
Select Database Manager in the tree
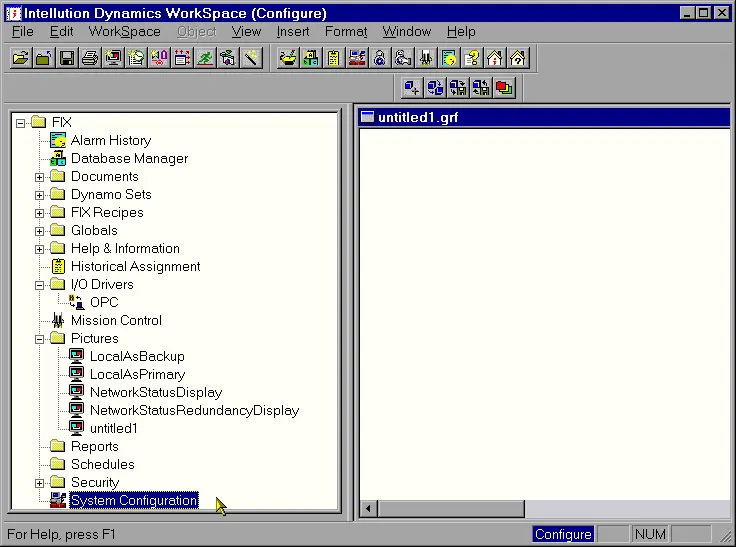[x=130, y=158]
